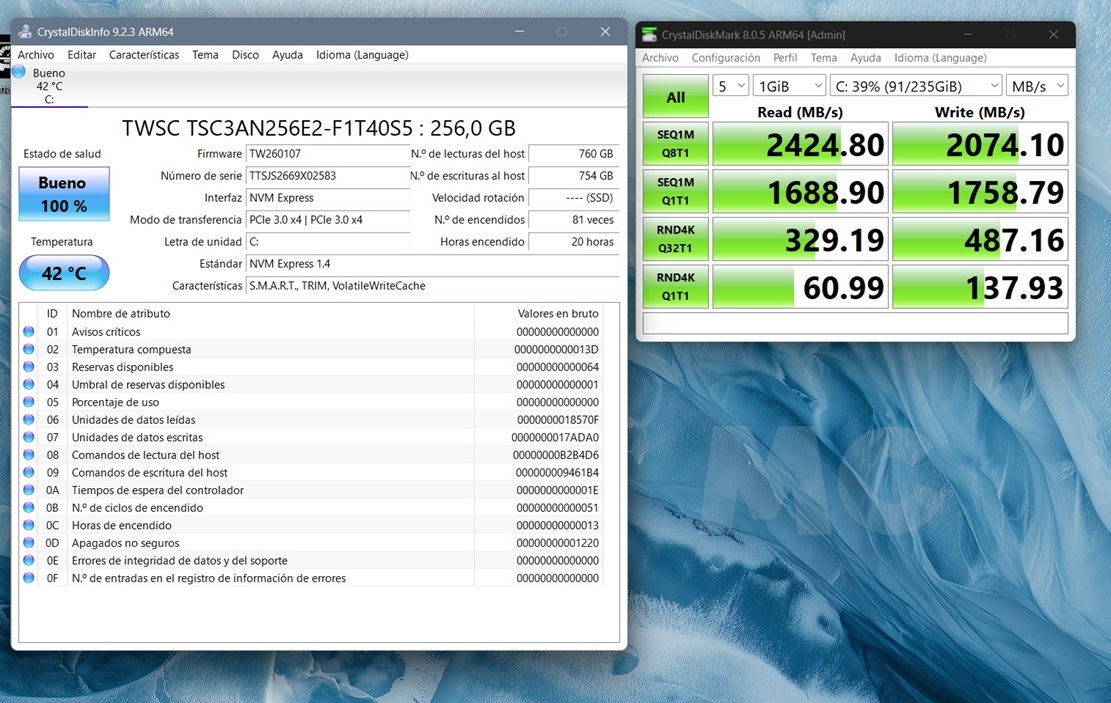The image size is (1111, 703).
Task: Open Configuración menu in CrystalDiskMark
Action: [726, 58]
